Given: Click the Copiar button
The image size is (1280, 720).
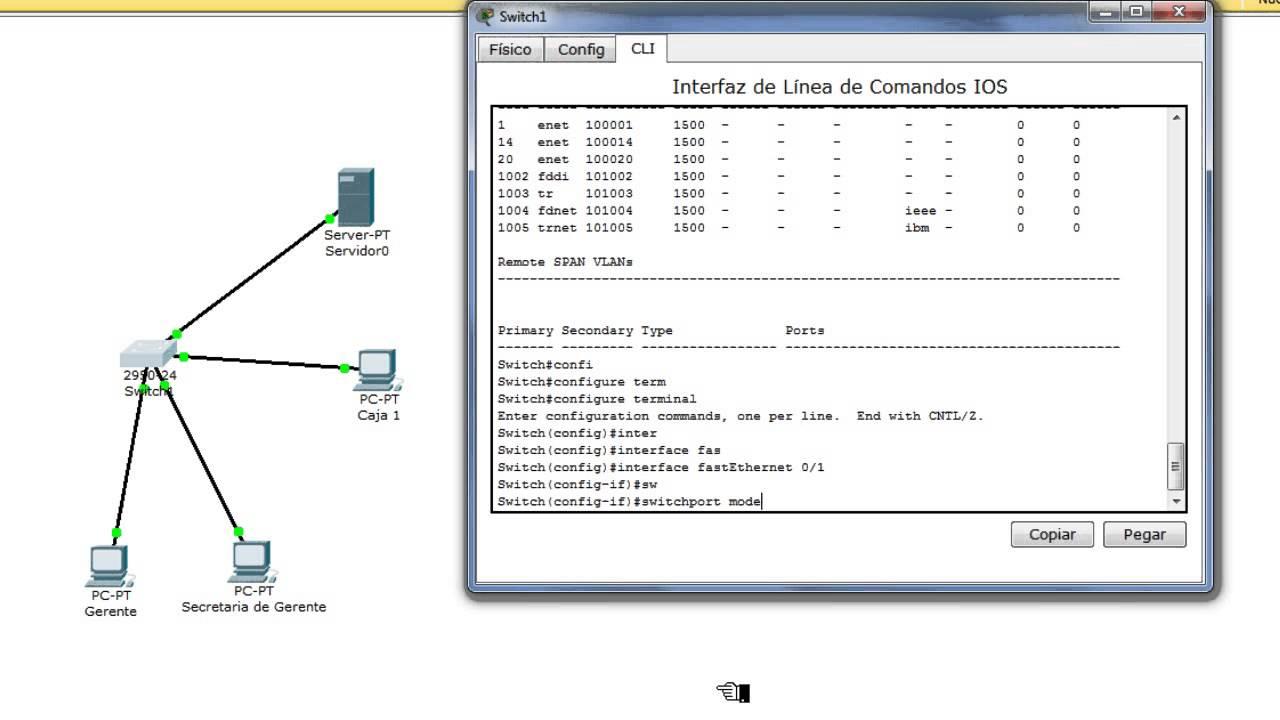Looking at the screenshot, I should click(1051, 534).
